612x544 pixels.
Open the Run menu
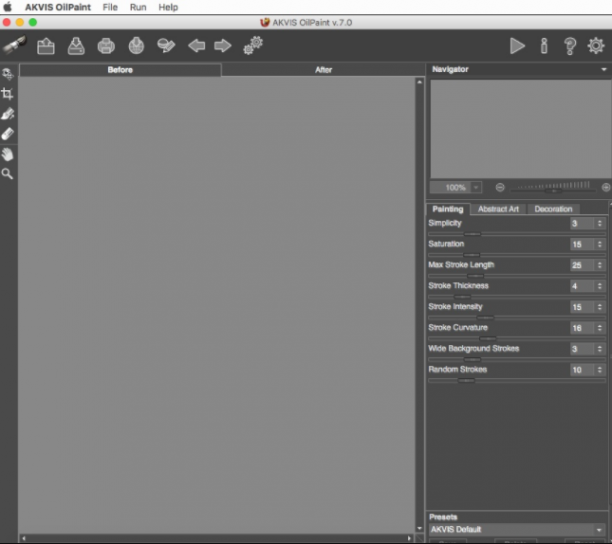pyautogui.click(x=138, y=7)
